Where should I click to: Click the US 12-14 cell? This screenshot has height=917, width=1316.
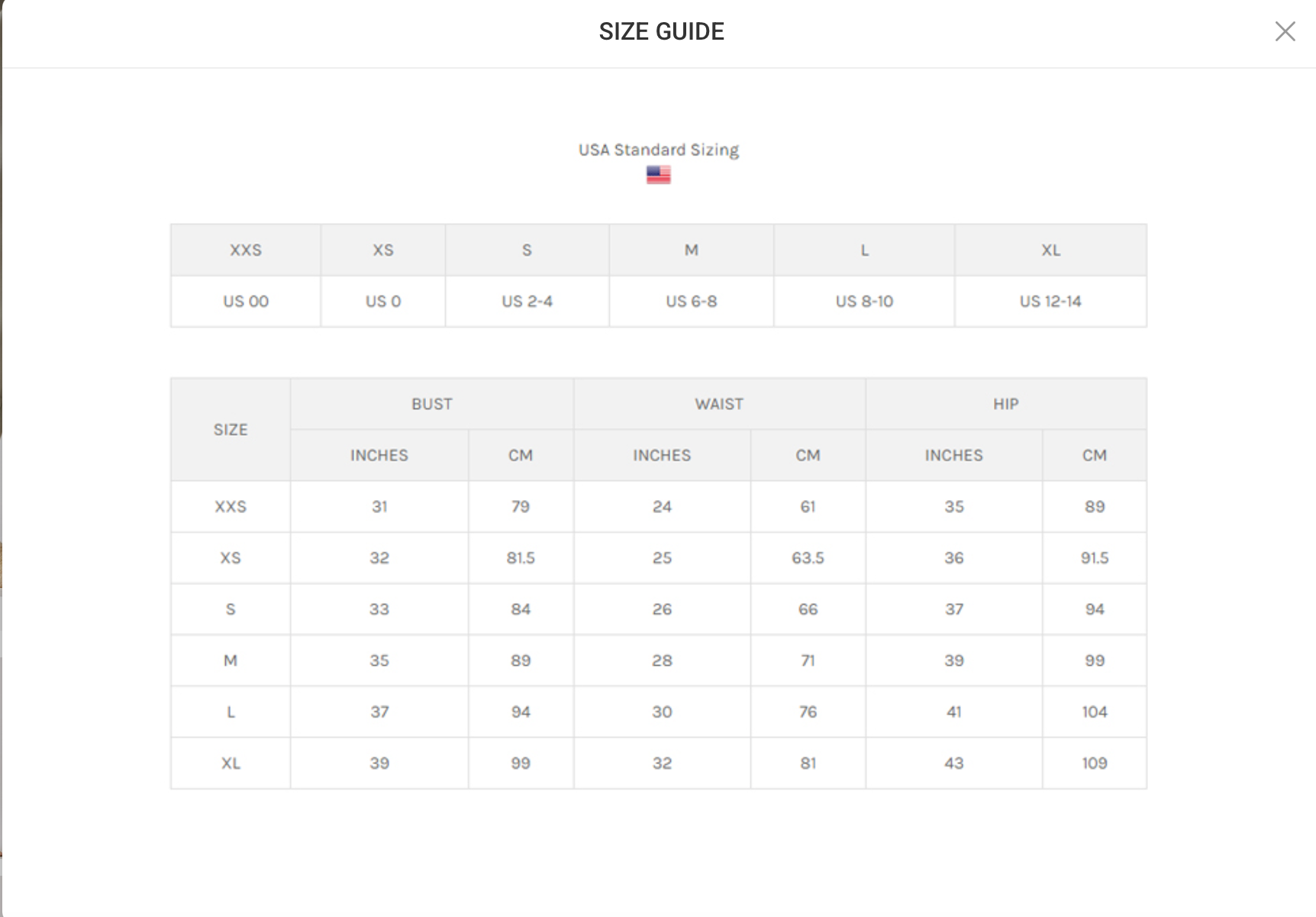1050,302
